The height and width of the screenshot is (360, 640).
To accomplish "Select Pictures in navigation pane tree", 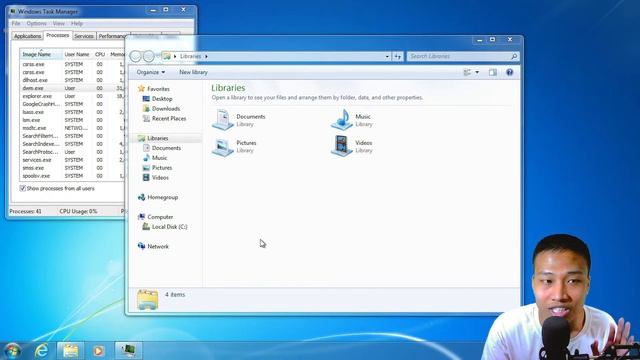I will pyautogui.click(x=162, y=168).
